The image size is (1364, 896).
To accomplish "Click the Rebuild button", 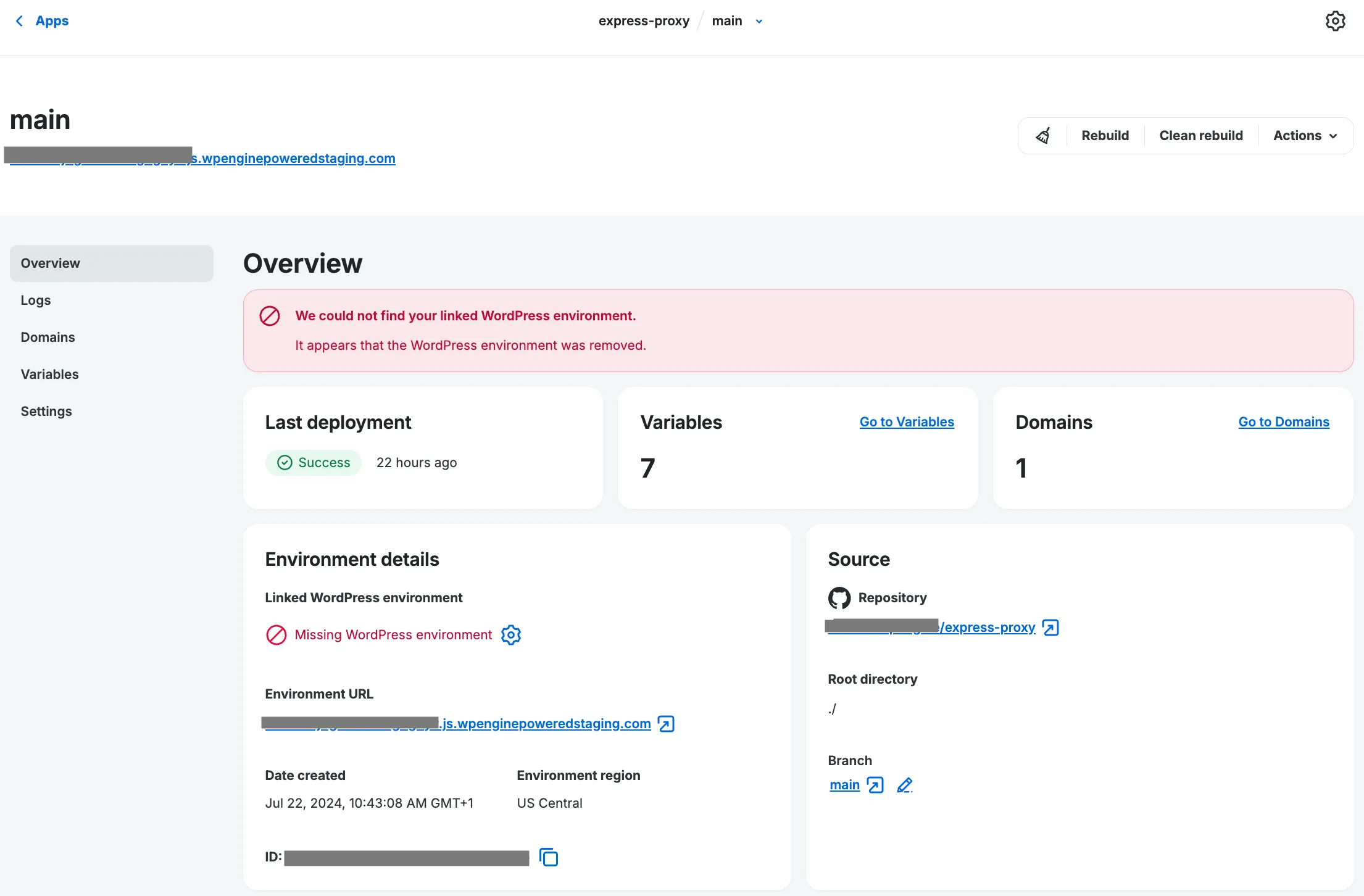I will (1105, 135).
